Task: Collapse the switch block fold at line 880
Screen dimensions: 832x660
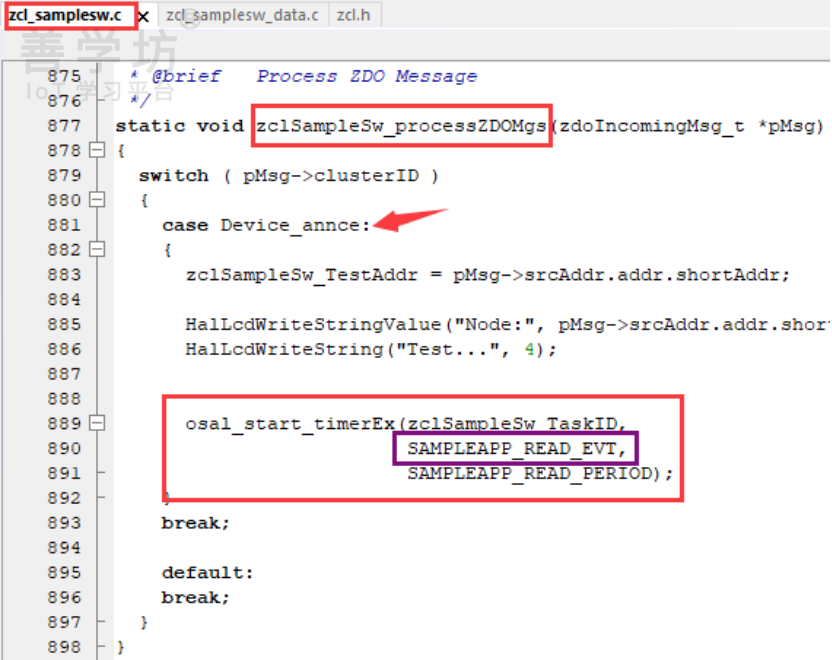Action: pos(97,200)
